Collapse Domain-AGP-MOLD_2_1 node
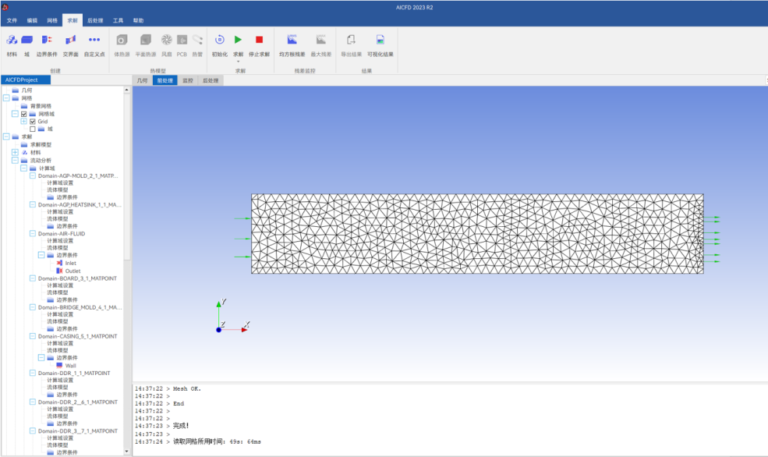Screen dimensions: 768x457 point(33,175)
